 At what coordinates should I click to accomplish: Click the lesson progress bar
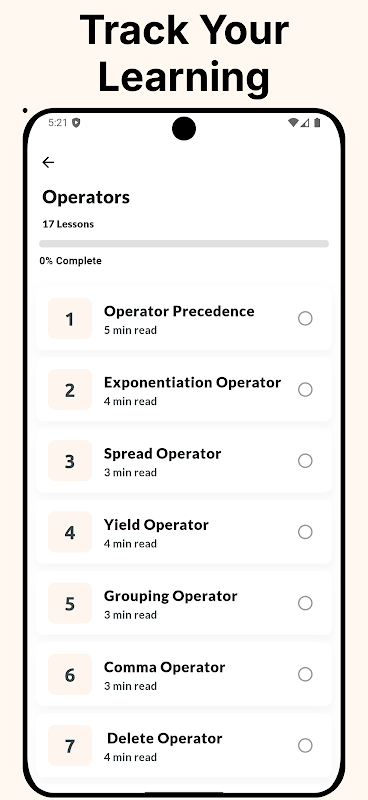click(184, 244)
